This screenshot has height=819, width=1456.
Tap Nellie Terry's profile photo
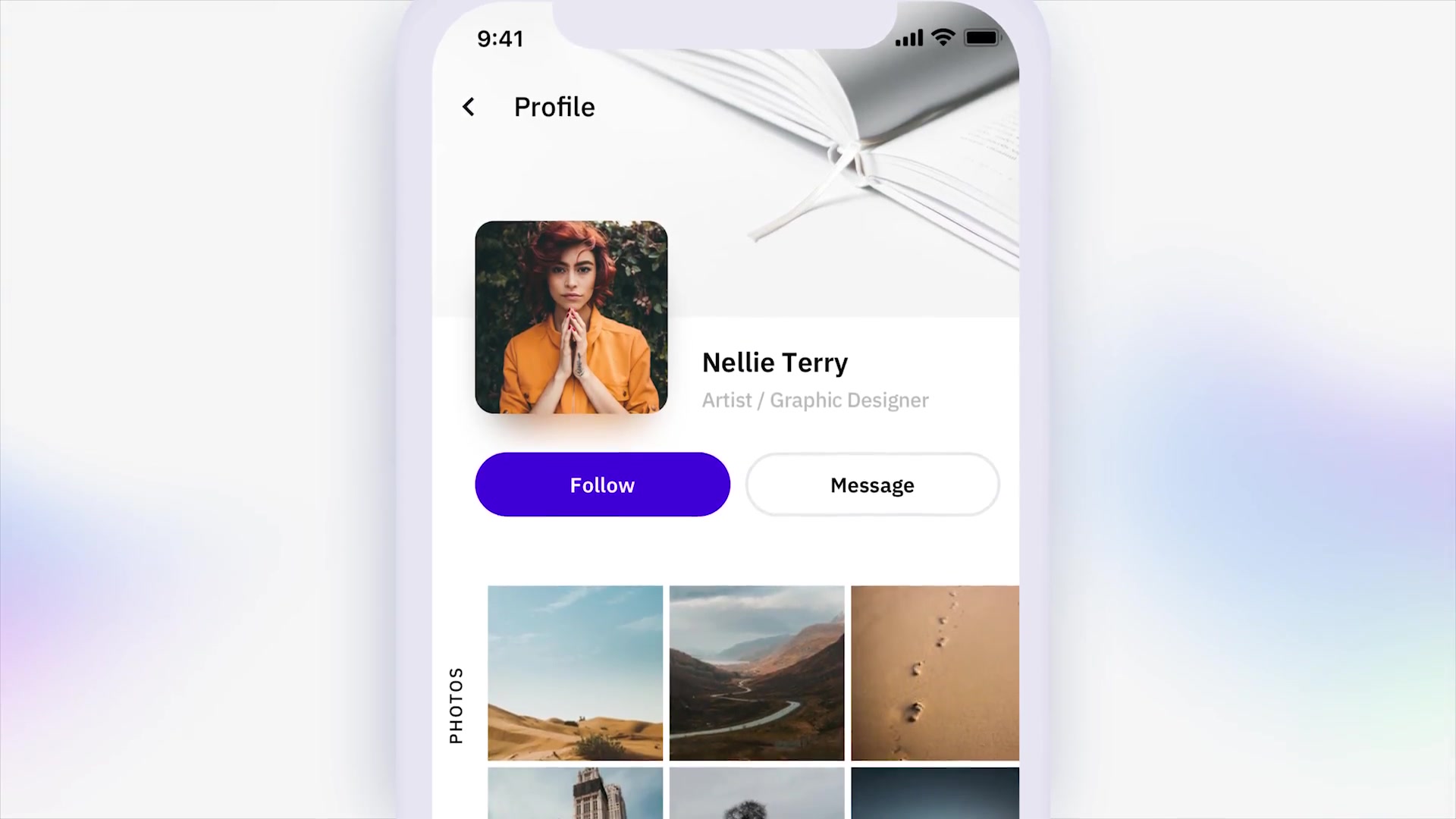tap(571, 317)
